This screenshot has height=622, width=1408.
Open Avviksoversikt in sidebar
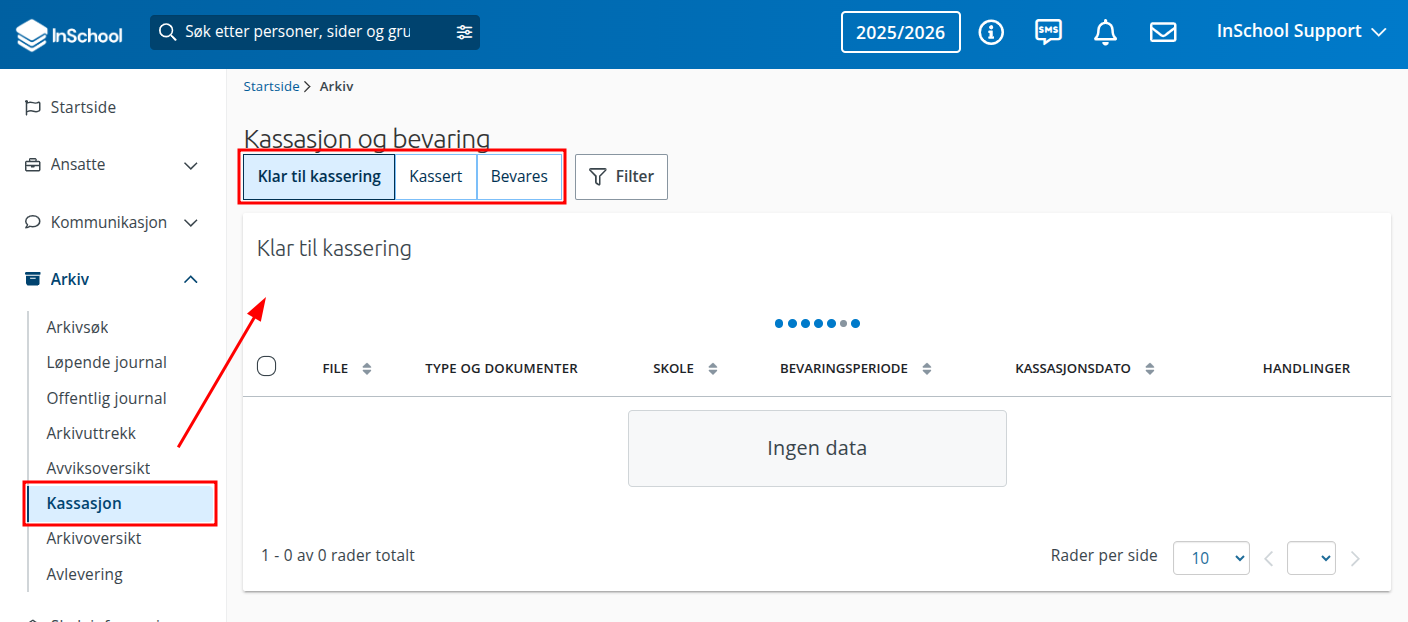98,468
